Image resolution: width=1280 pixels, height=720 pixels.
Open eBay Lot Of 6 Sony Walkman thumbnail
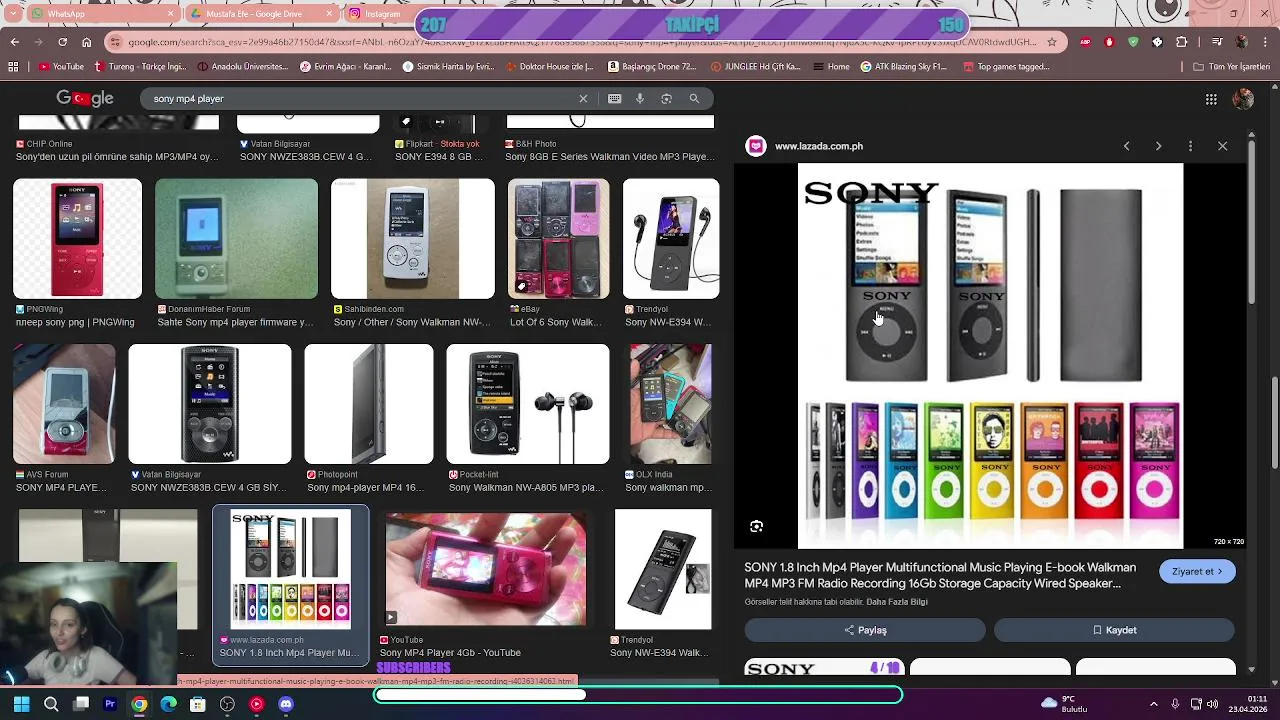[x=558, y=239]
